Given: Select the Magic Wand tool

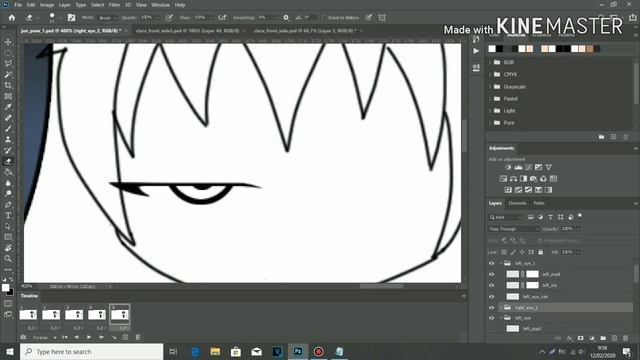Looking at the screenshot, I should pyautogui.click(x=8, y=75).
